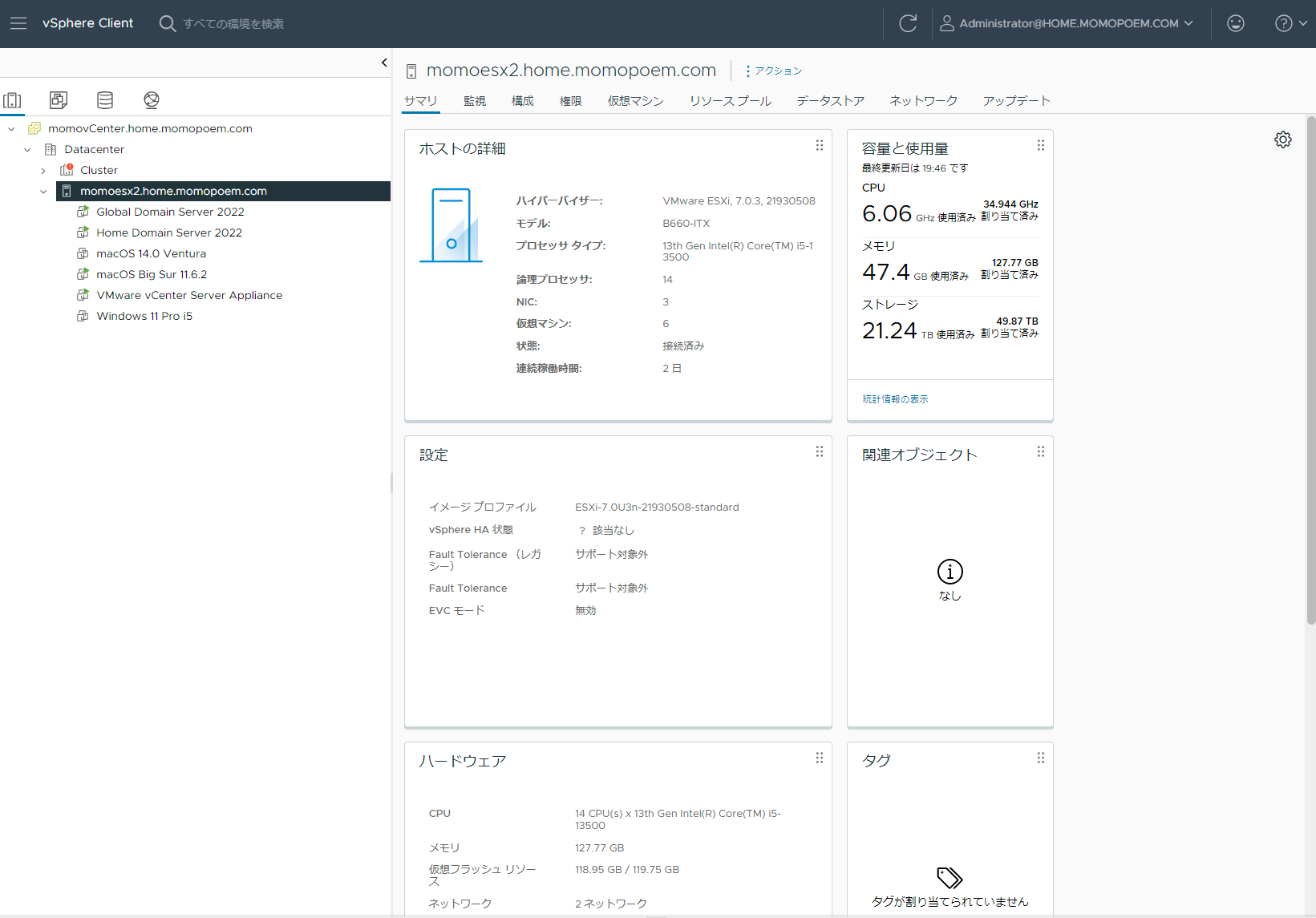
Task: Click the Cluster warning icon
Action: (67, 169)
